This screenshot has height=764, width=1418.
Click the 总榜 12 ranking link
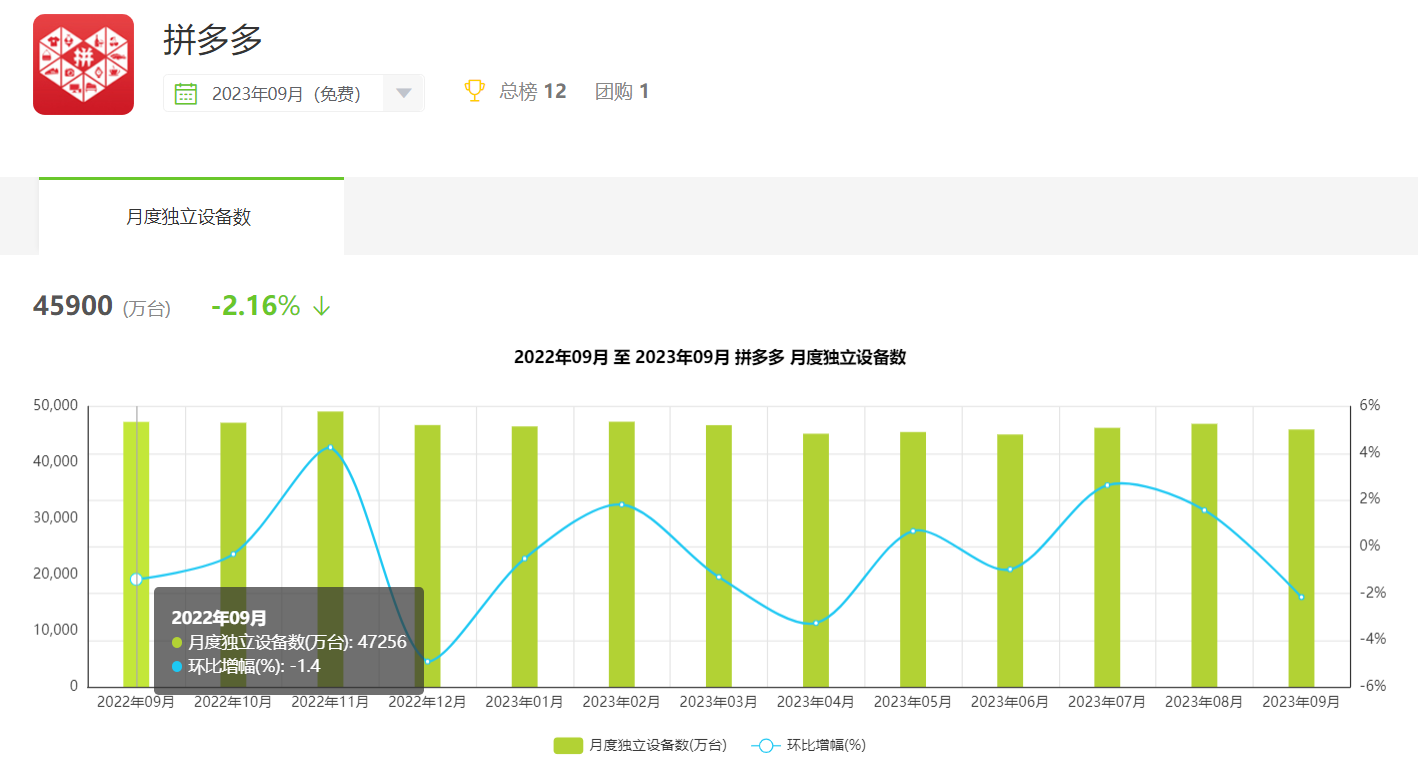(x=532, y=92)
